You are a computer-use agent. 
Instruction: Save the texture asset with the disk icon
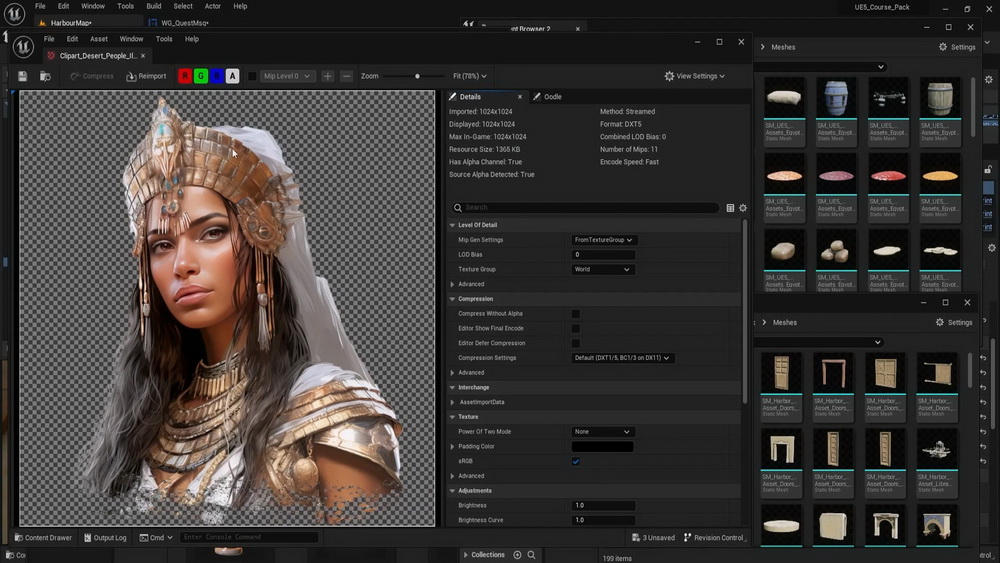click(22, 76)
